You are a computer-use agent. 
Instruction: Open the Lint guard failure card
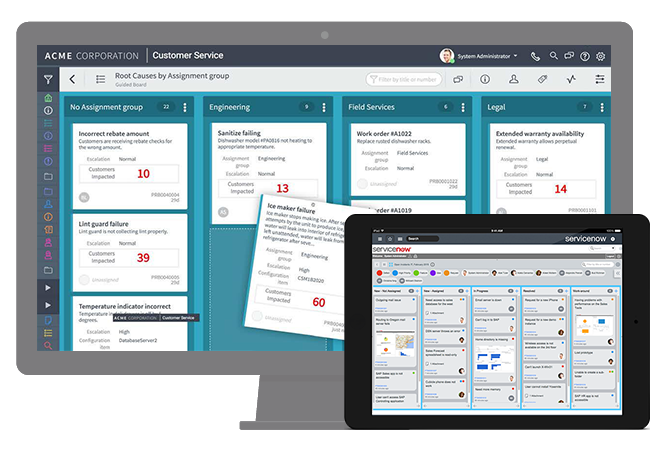point(130,253)
